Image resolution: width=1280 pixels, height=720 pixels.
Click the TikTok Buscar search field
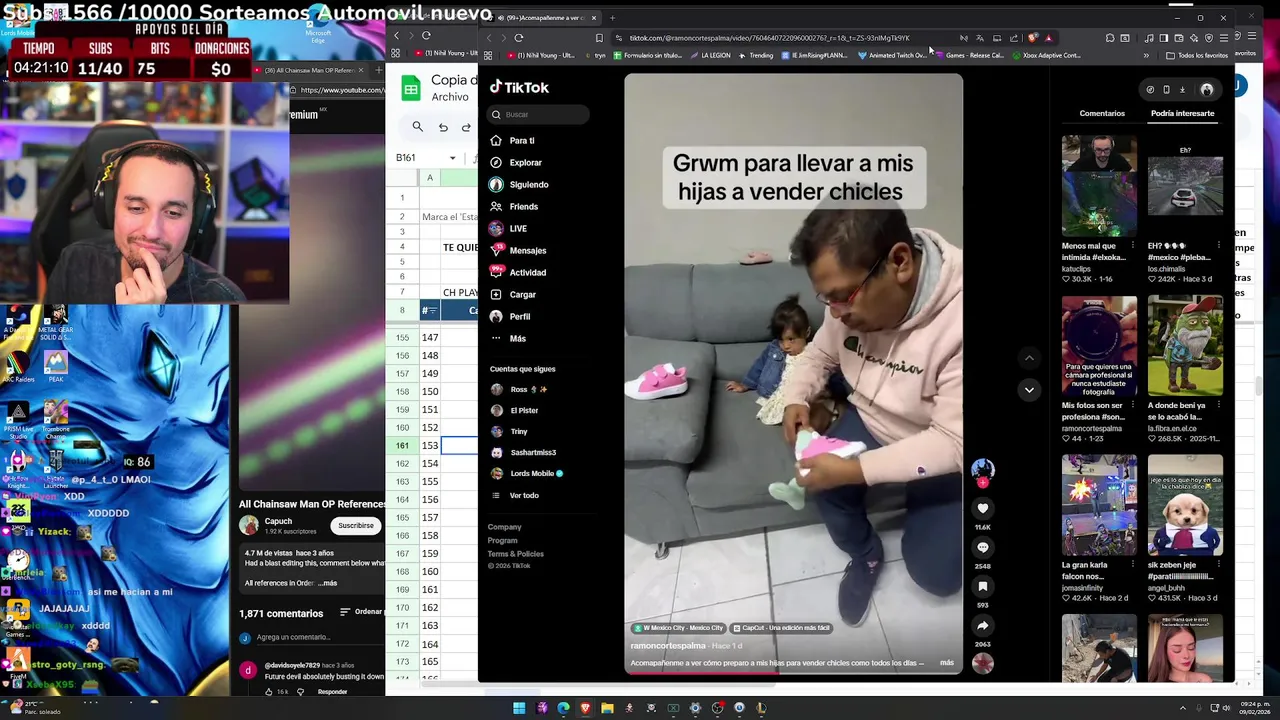click(538, 114)
